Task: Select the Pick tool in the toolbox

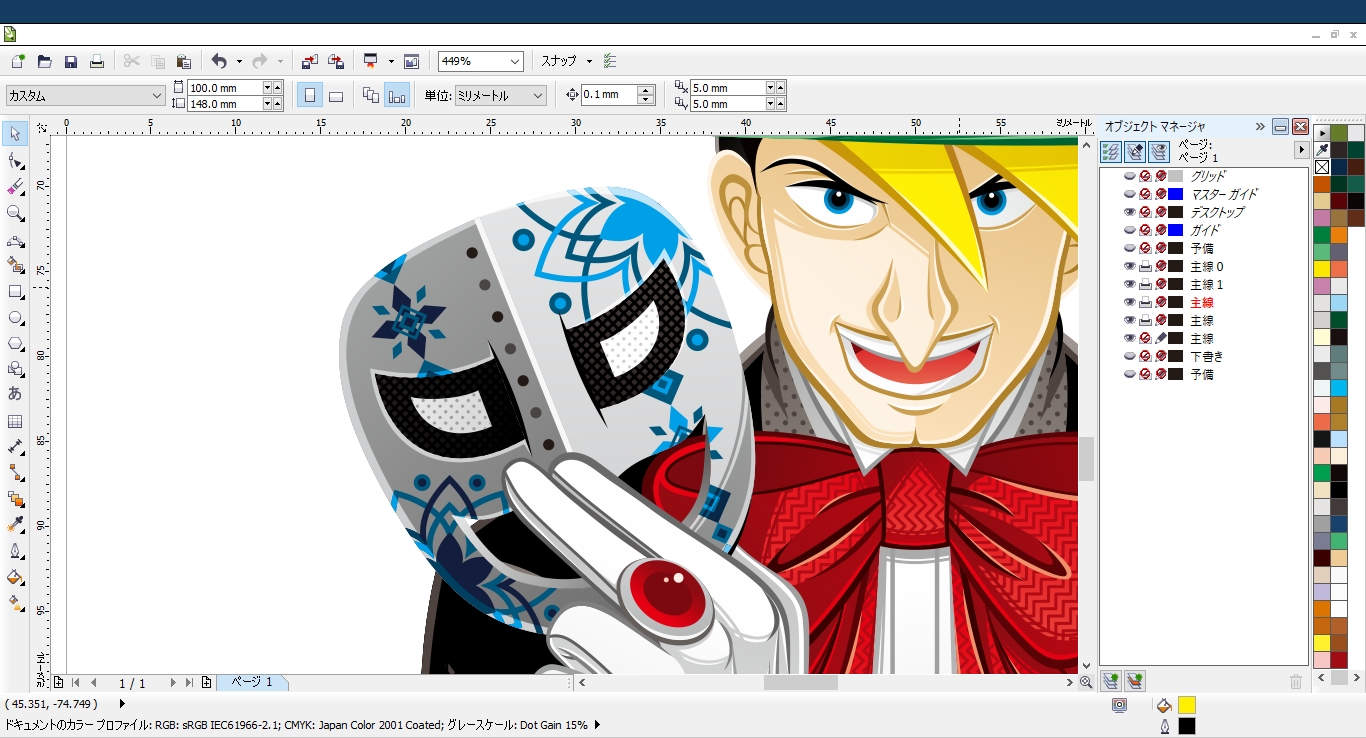Action: click(x=15, y=134)
